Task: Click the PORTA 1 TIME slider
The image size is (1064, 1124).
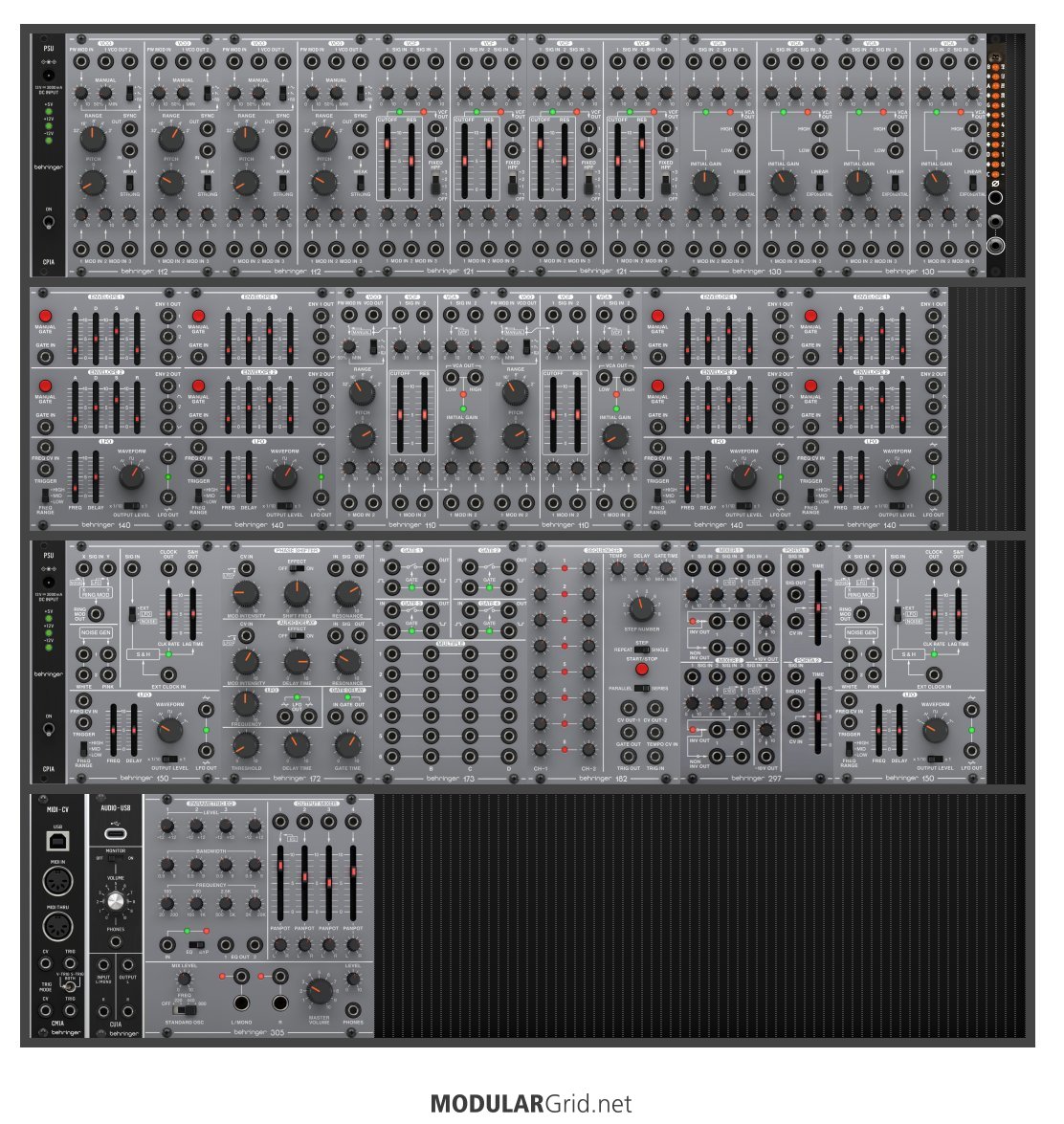Action: pos(818,606)
